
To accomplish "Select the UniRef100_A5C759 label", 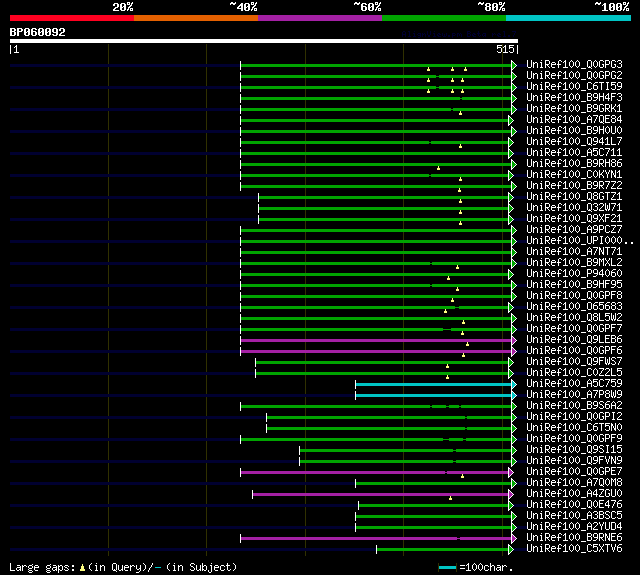I will 574,384.
